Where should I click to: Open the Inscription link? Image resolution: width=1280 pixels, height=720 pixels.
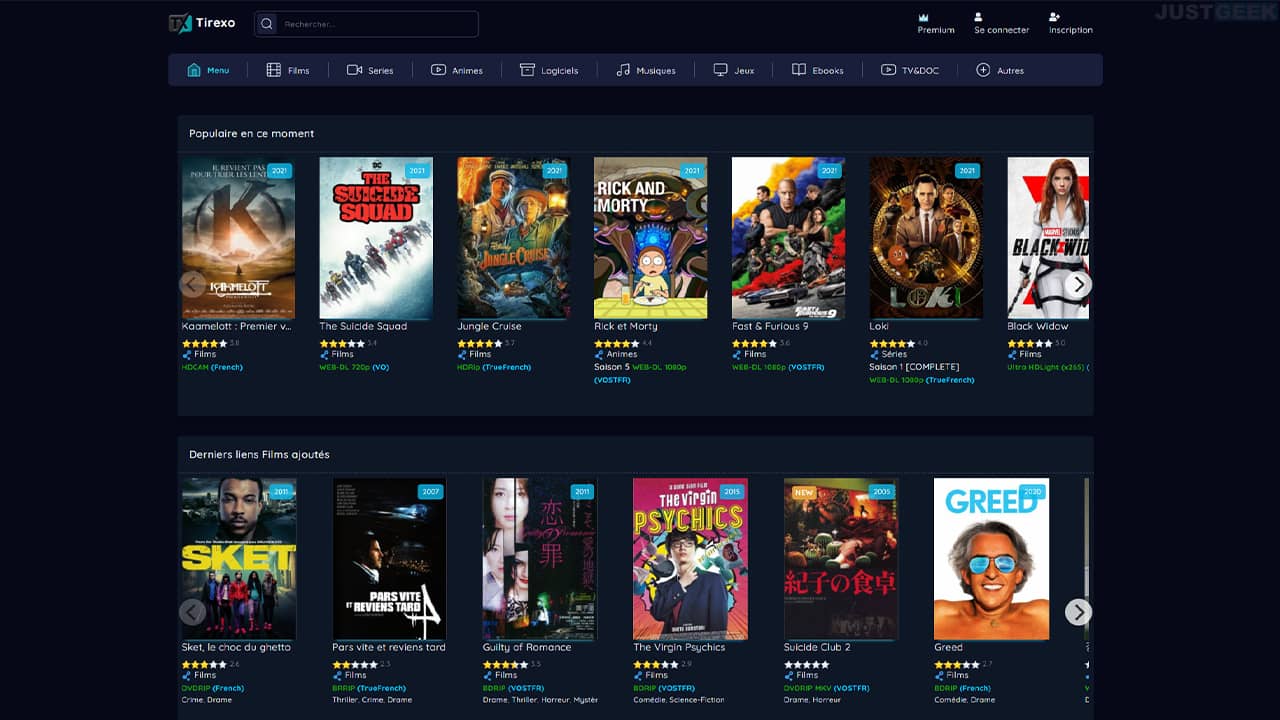pos(1070,30)
